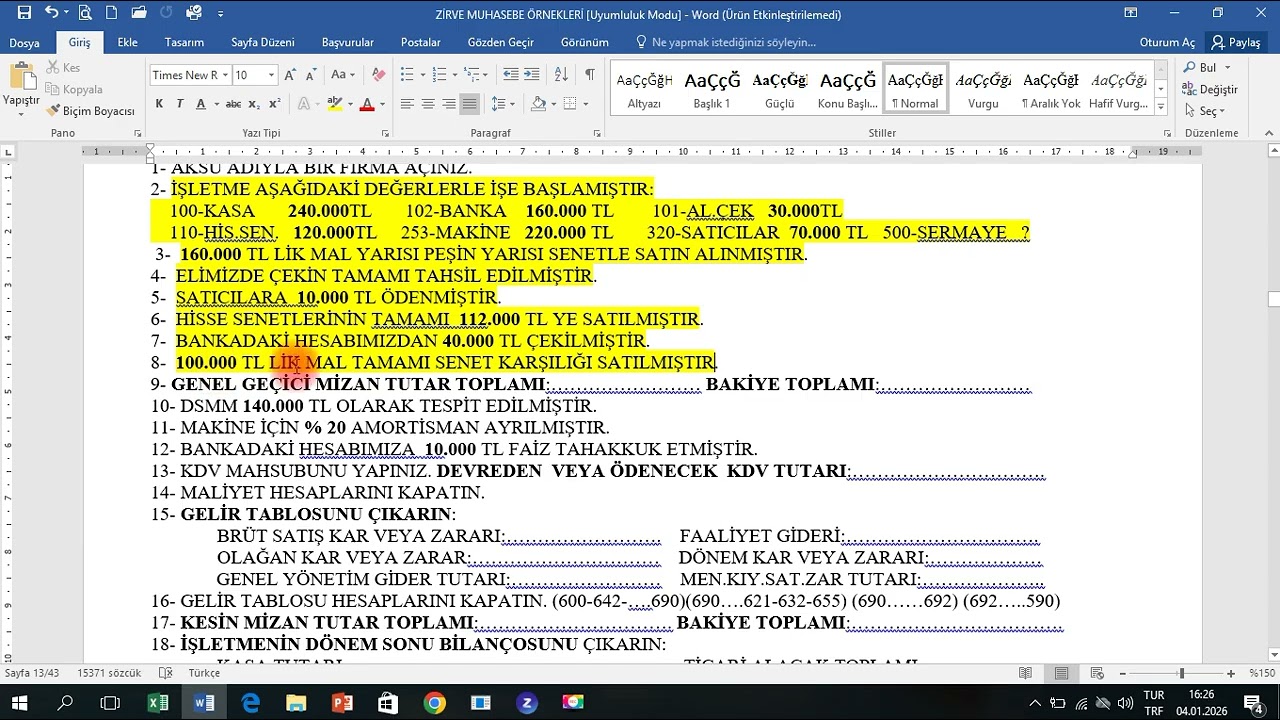Align text to the left
The width and height of the screenshot is (1280, 720).
pyautogui.click(x=407, y=104)
